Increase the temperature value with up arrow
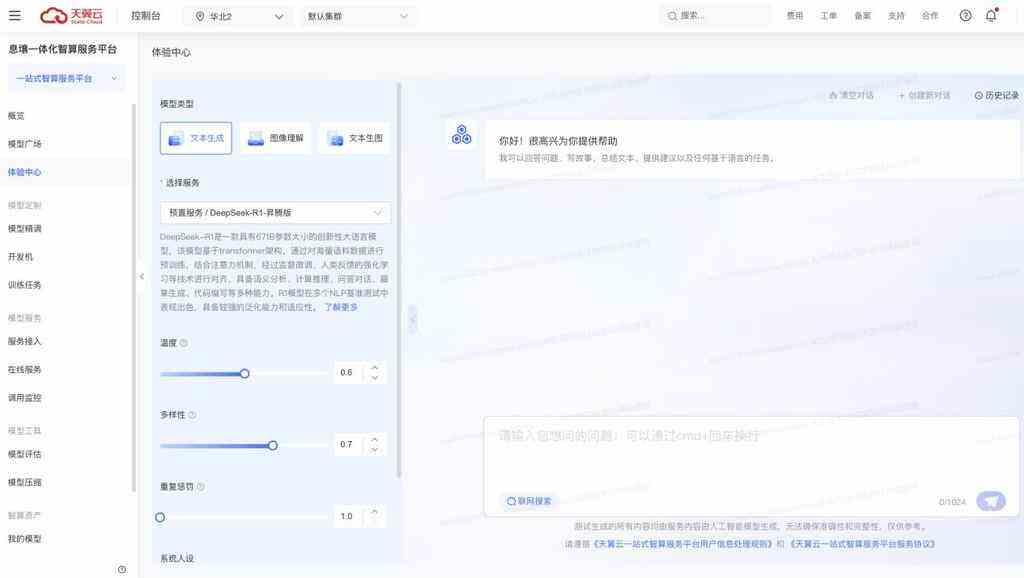Viewport: 1024px width, 578px height. click(375, 367)
